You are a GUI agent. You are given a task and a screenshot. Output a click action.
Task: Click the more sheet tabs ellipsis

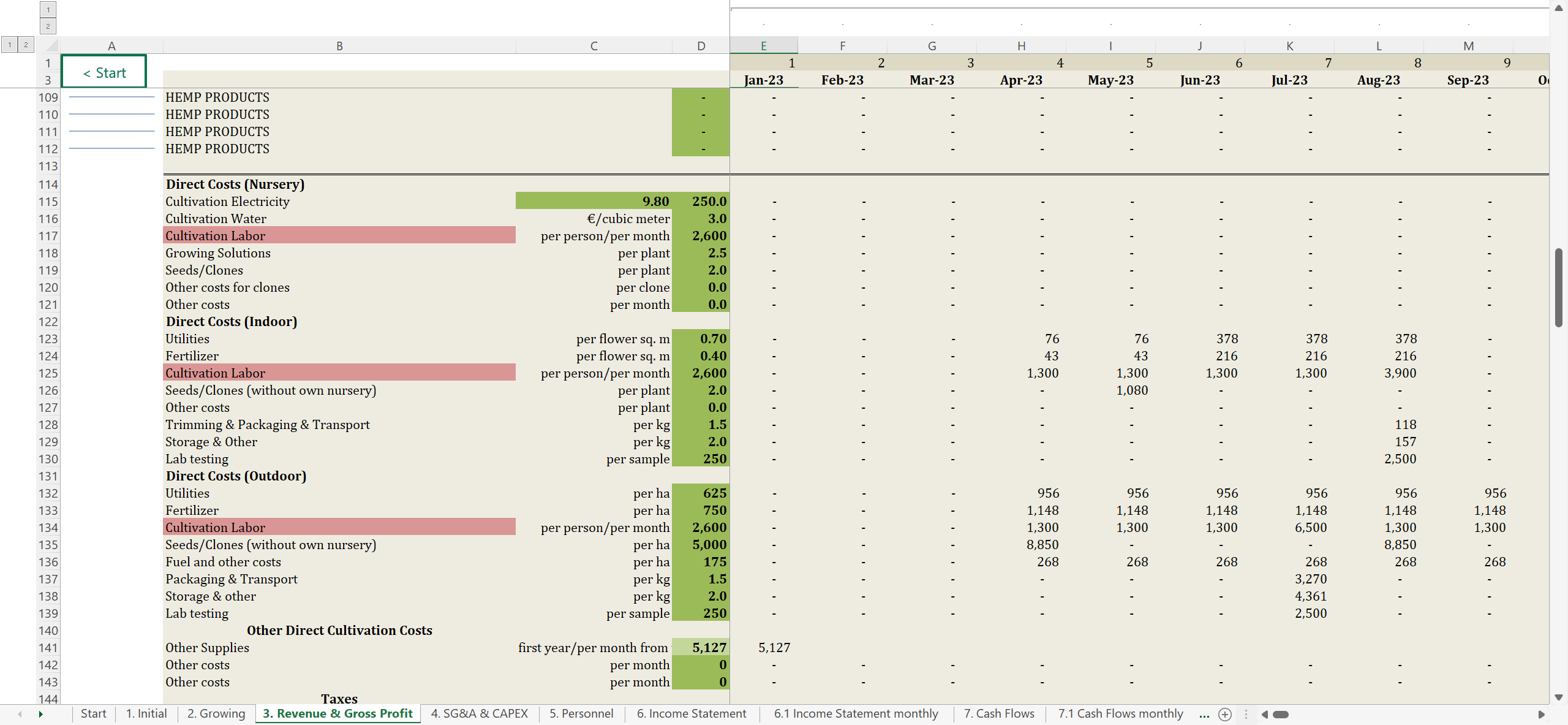[1204, 714]
